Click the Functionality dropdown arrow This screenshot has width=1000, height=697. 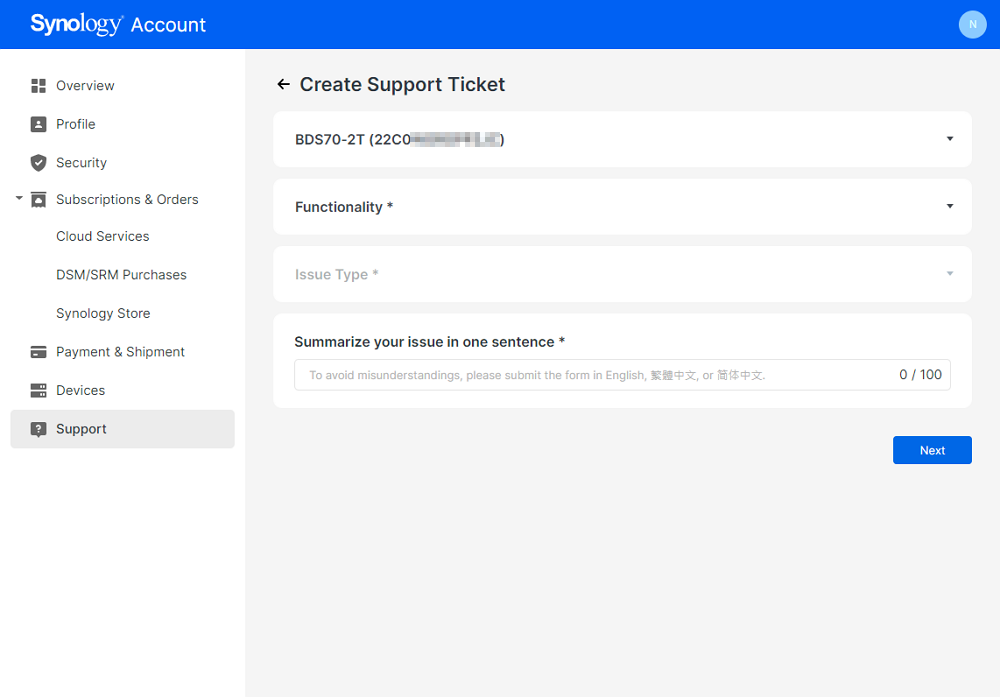tap(950, 206)
